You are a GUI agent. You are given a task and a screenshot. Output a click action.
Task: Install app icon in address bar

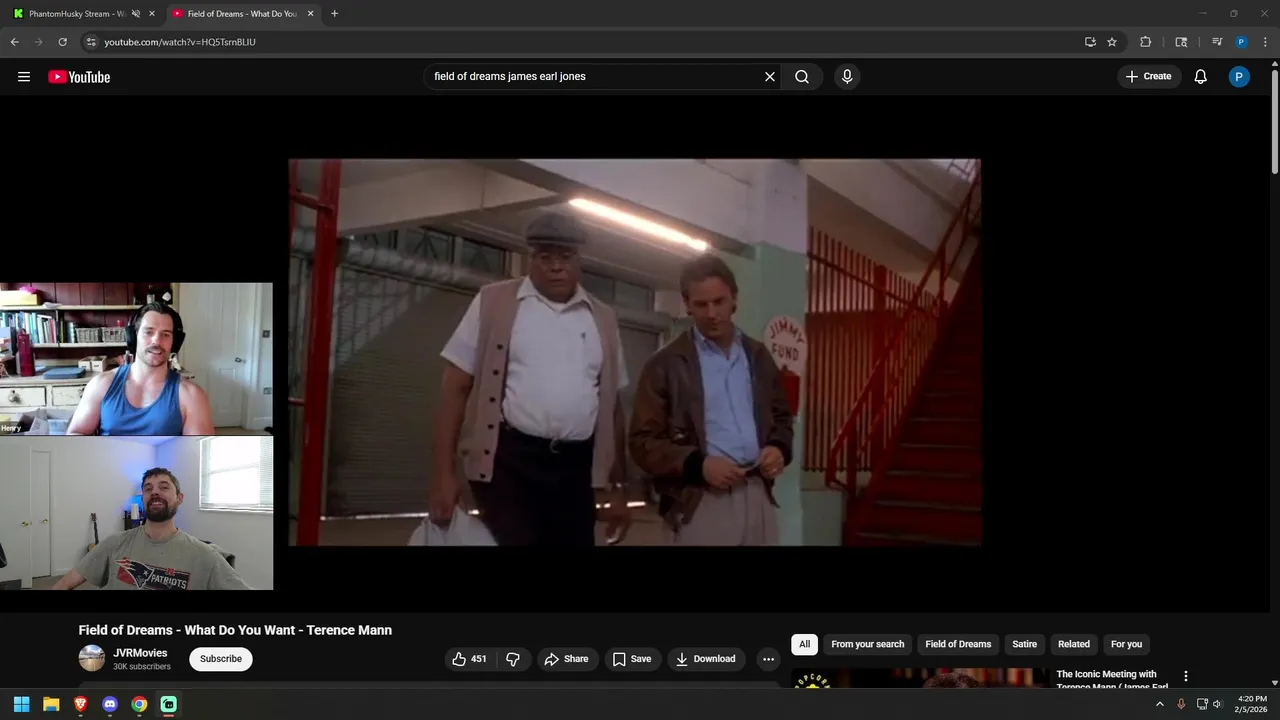pos(1090,42)
